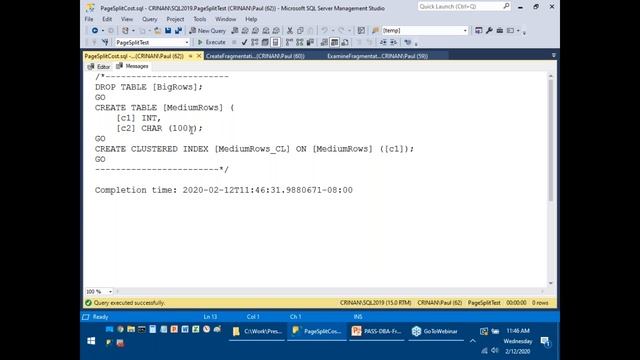Open the Properties wrench icon
Viewport: 640px width, 360px height.
(489, 31)
